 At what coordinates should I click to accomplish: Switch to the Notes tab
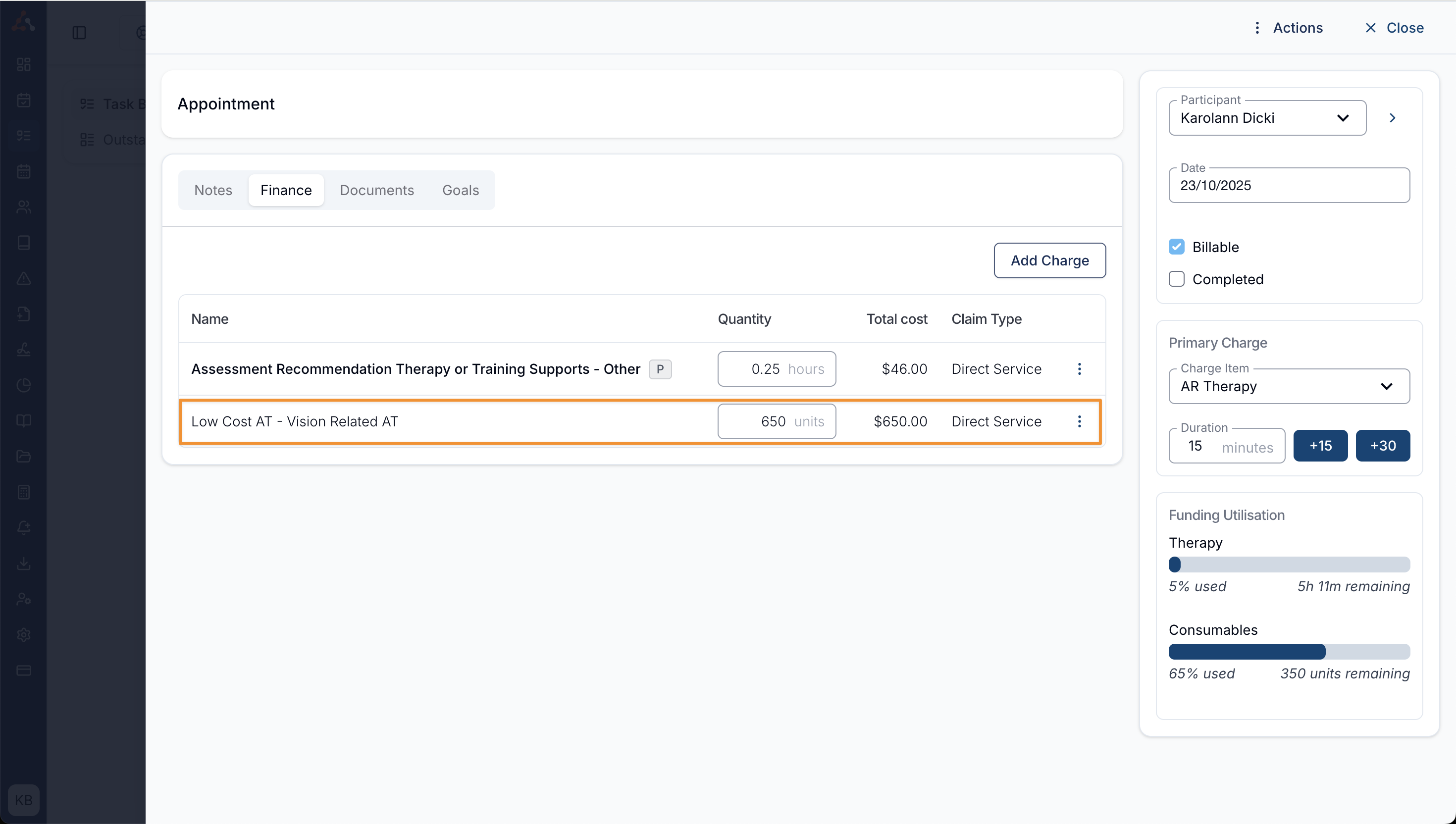click(213, 190)
